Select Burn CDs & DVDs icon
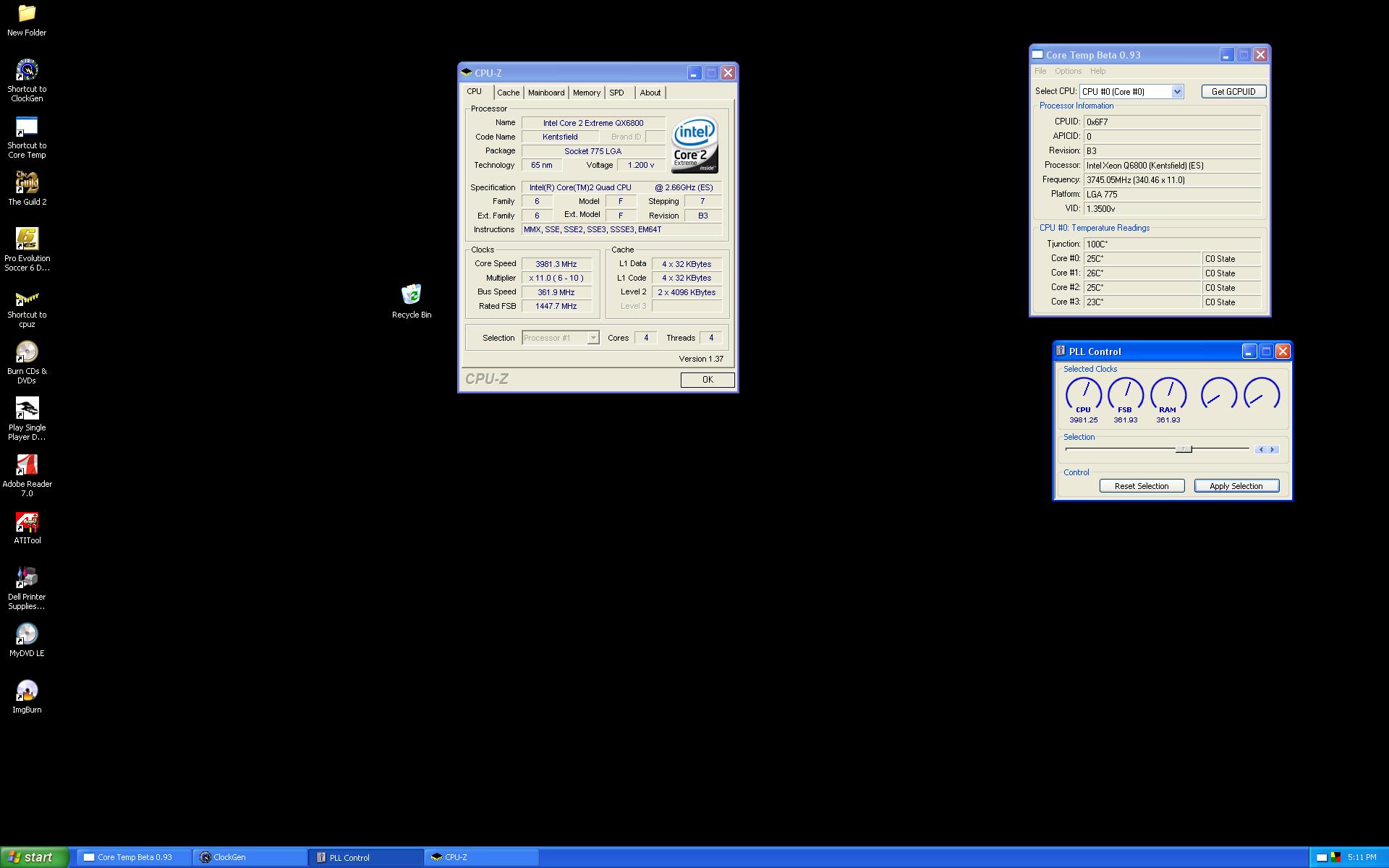Viewport: 1389px width, 868px height. [x=27, y=363]
